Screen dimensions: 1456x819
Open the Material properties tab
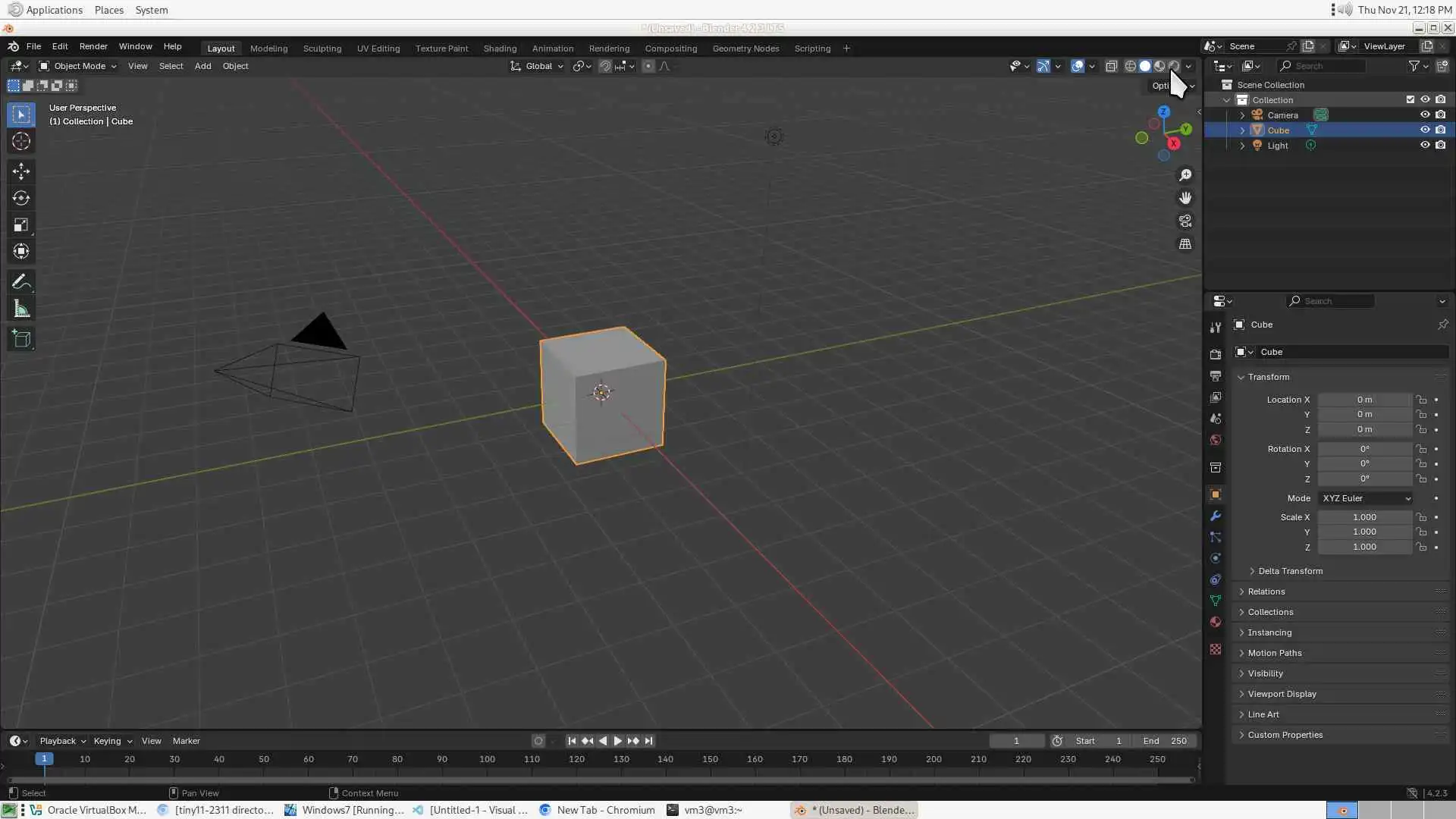pos(1216,622)
